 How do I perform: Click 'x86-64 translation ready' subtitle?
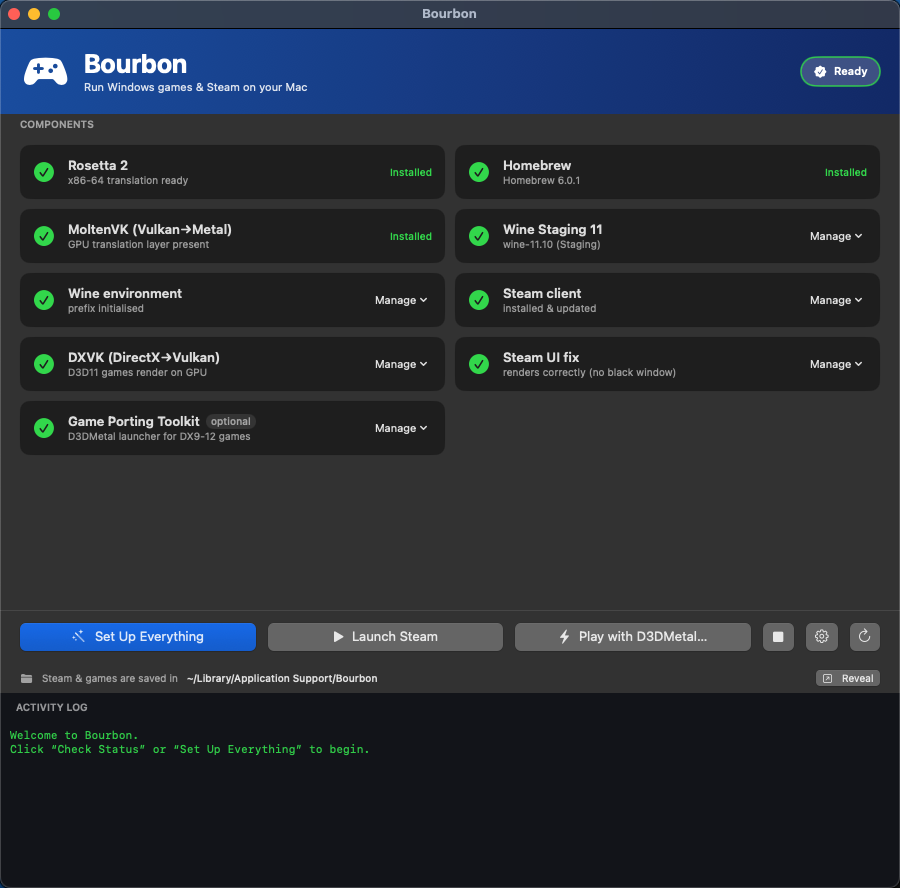(128, 180)
